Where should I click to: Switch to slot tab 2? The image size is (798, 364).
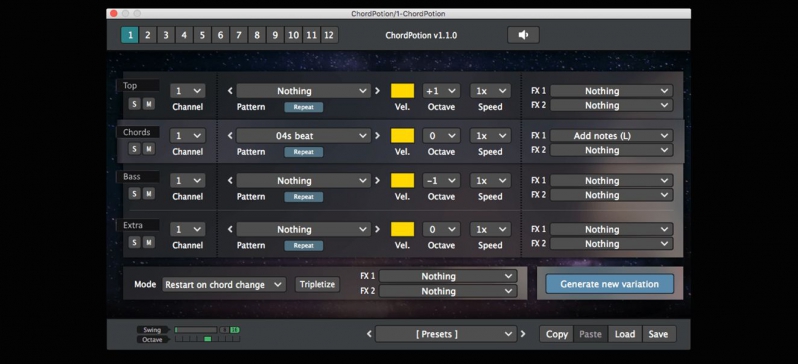[x=148, y=35]
